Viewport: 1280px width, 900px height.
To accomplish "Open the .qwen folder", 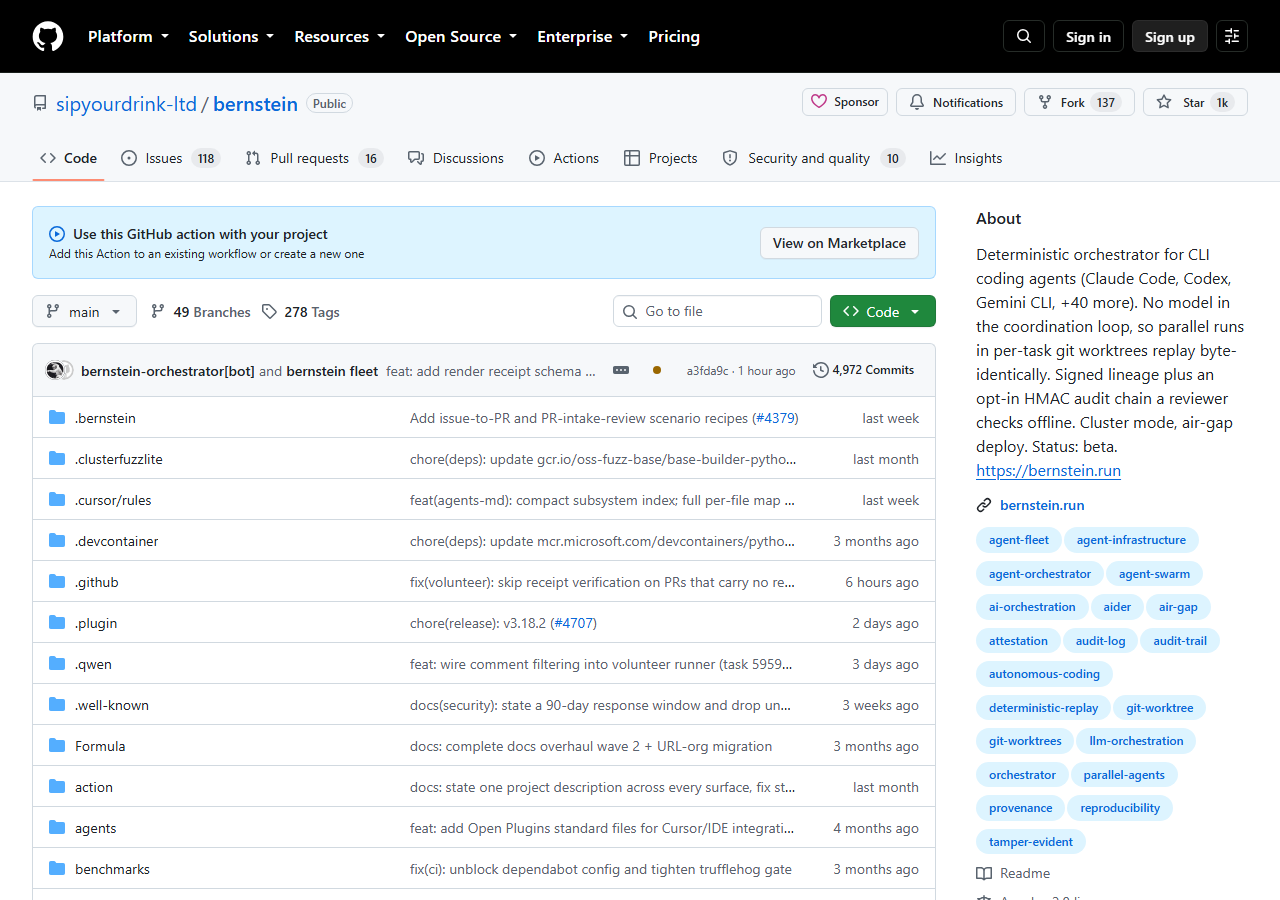I will point(93,664).
